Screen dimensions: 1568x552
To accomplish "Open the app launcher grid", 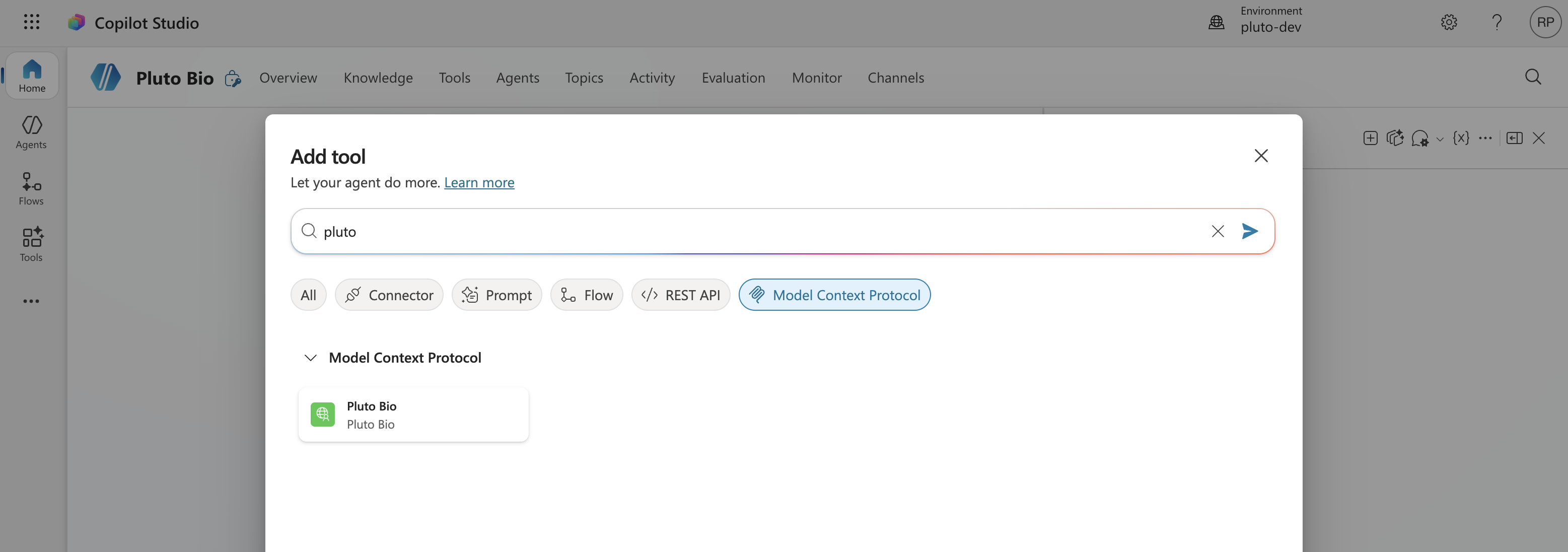I will tap(32, 23).
